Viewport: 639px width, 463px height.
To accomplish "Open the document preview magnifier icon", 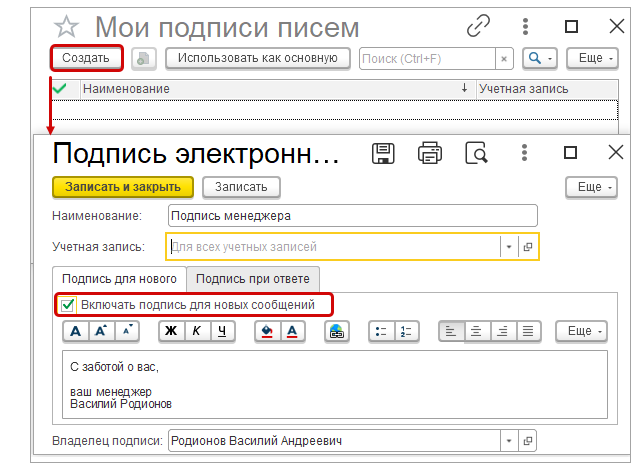I will point(477,153).
